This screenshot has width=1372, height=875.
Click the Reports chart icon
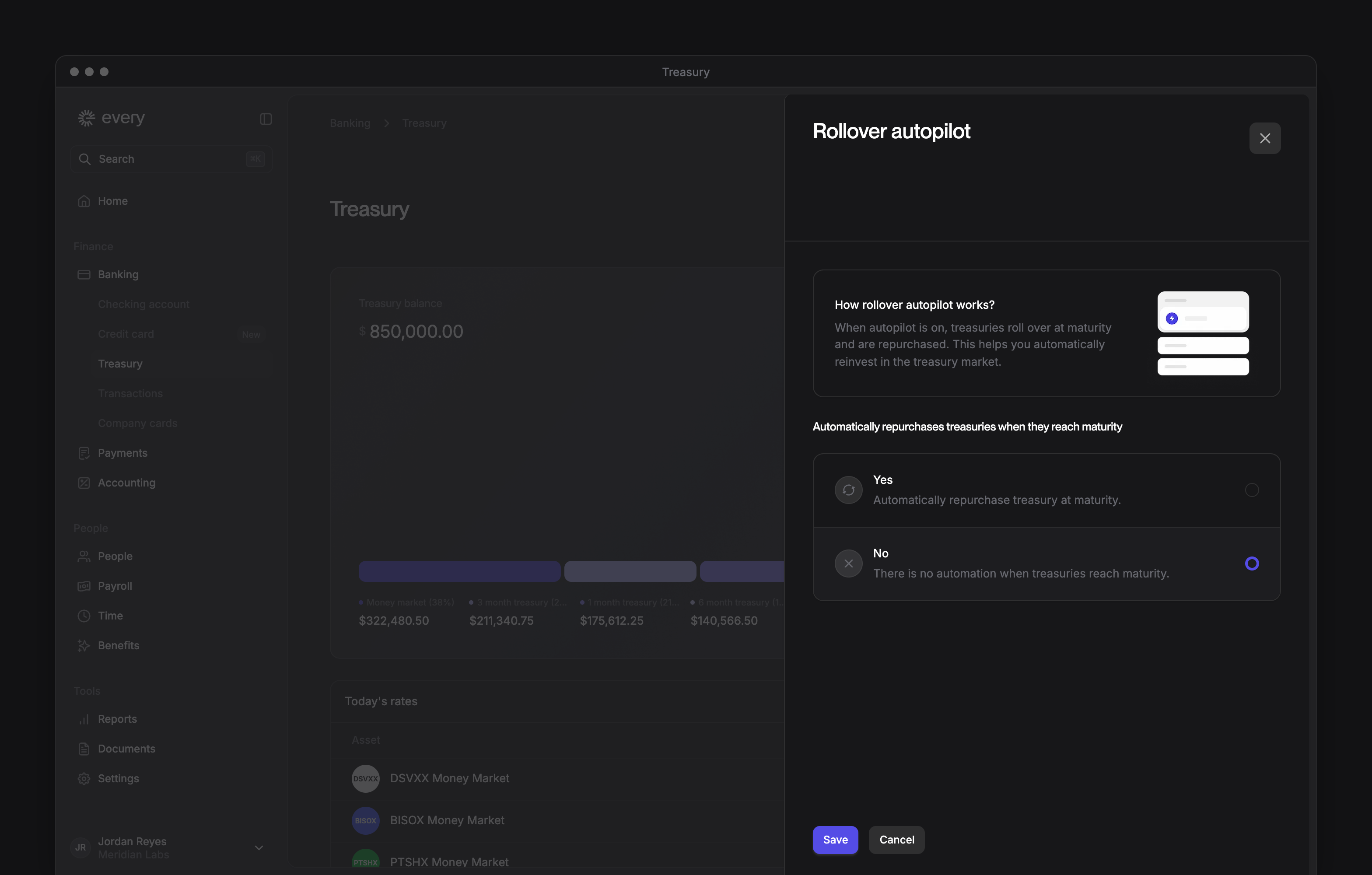pos(84,719)
